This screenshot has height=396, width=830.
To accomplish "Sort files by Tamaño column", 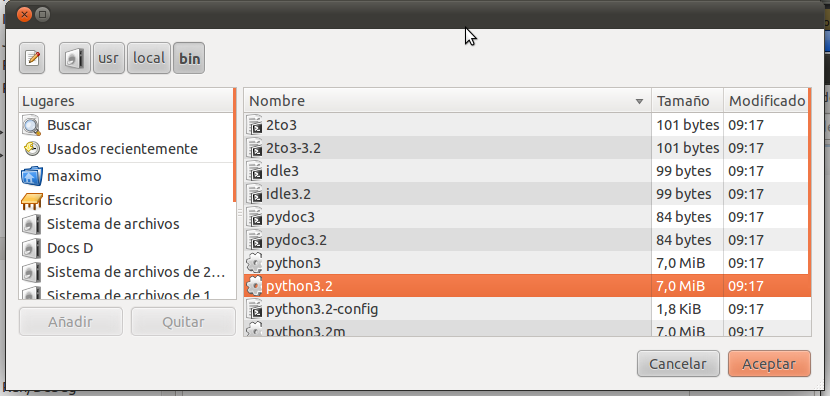I will (x=687, y=101).
